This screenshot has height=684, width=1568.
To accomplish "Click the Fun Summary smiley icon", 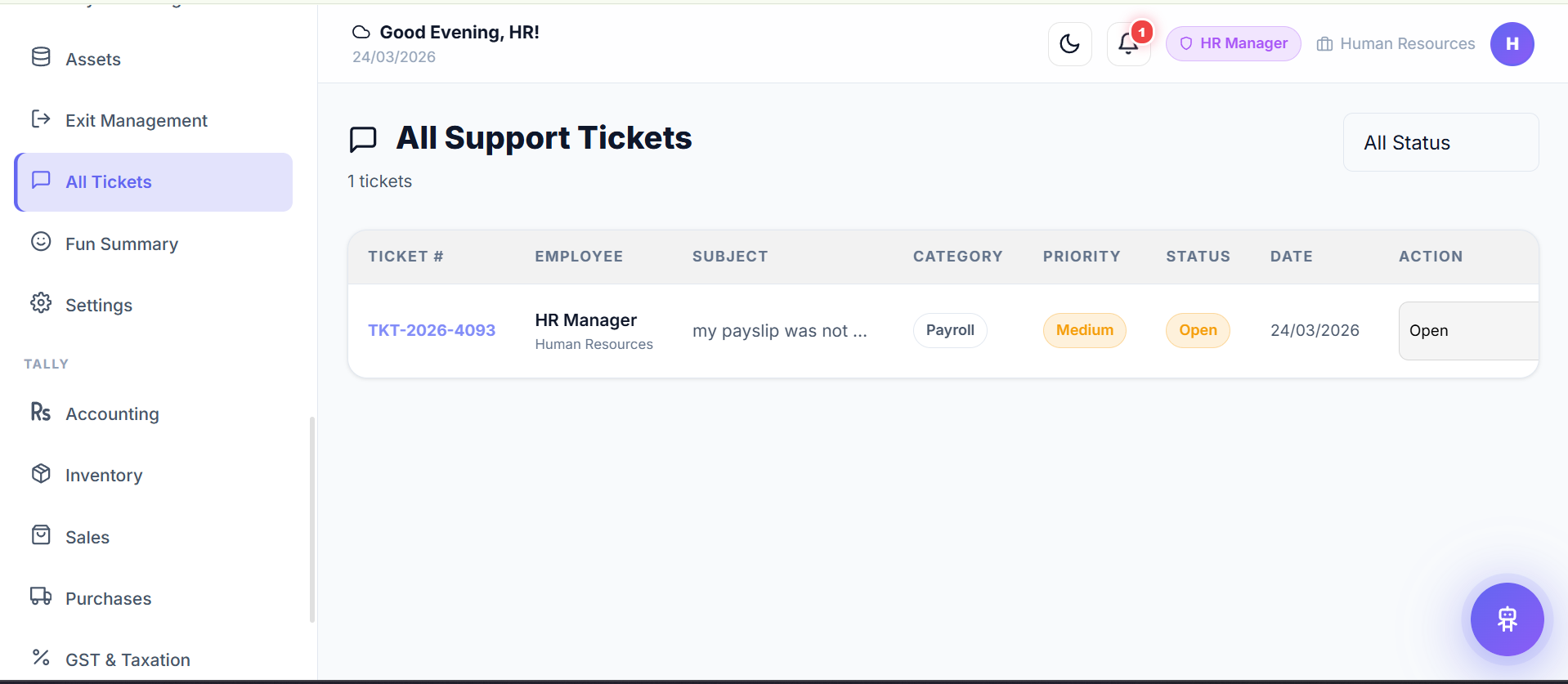I will [41, 243].
